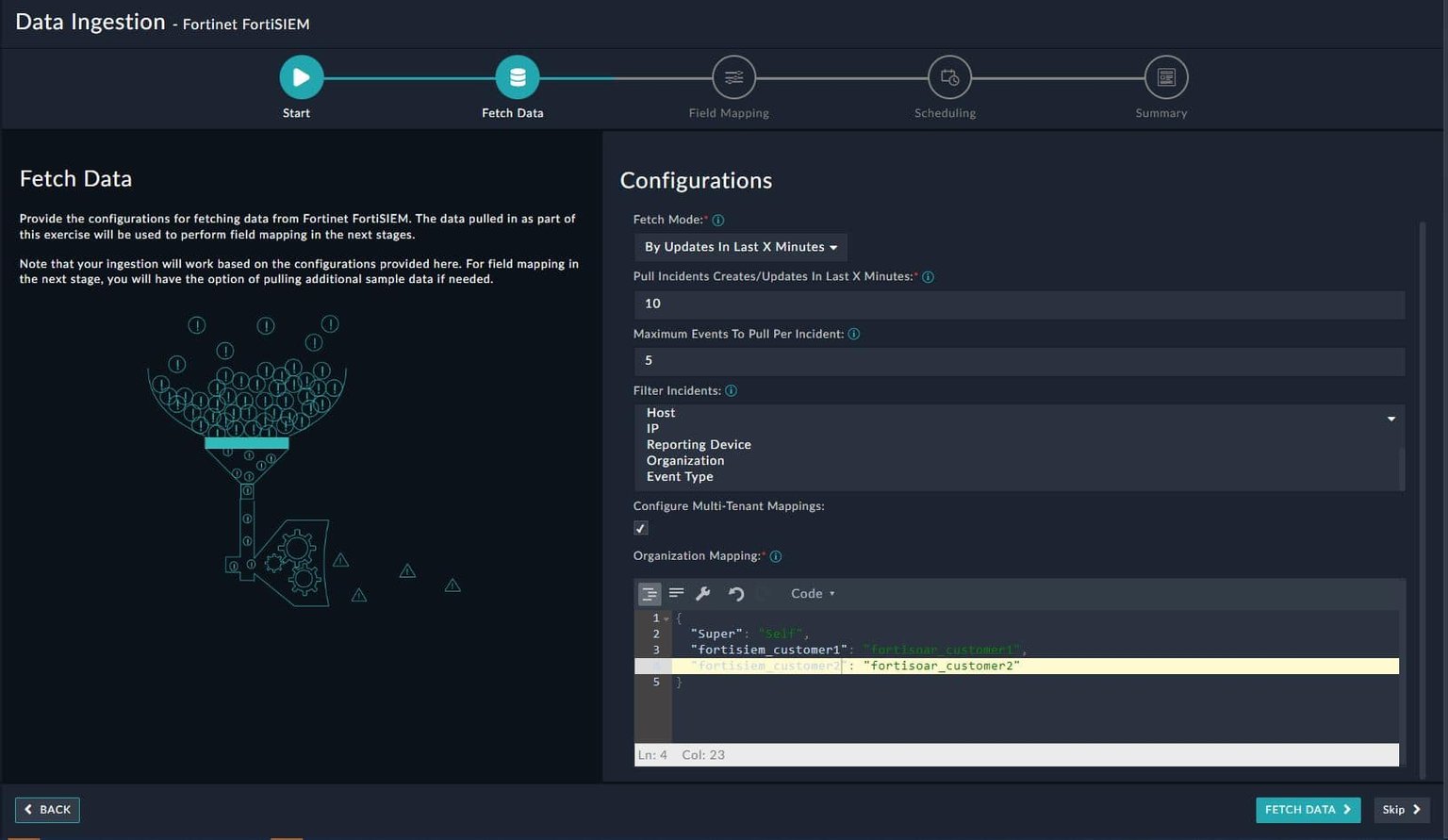1448x840 pixels.
Task: Click the FETCH DATA button
Action: pos(1307,809)
